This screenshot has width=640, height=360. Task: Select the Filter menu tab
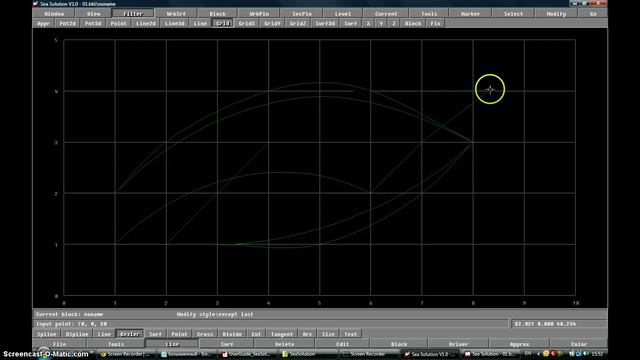[x=133, y=13]
